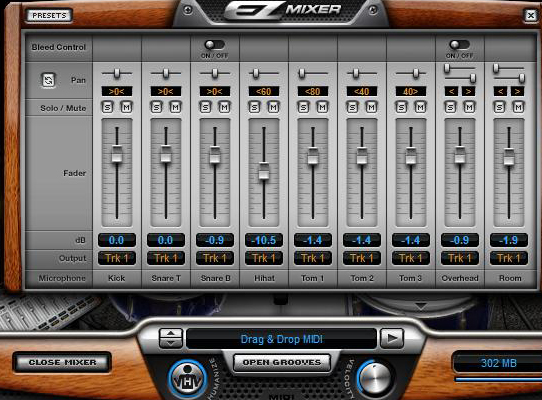Mute the Tom 1 channel

coord(322,108)
